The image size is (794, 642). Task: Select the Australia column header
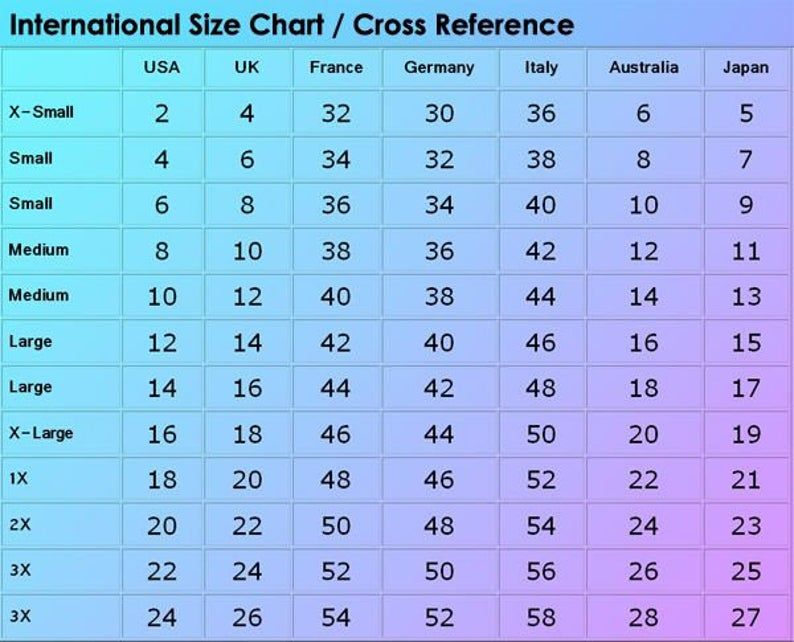[643, 68]
